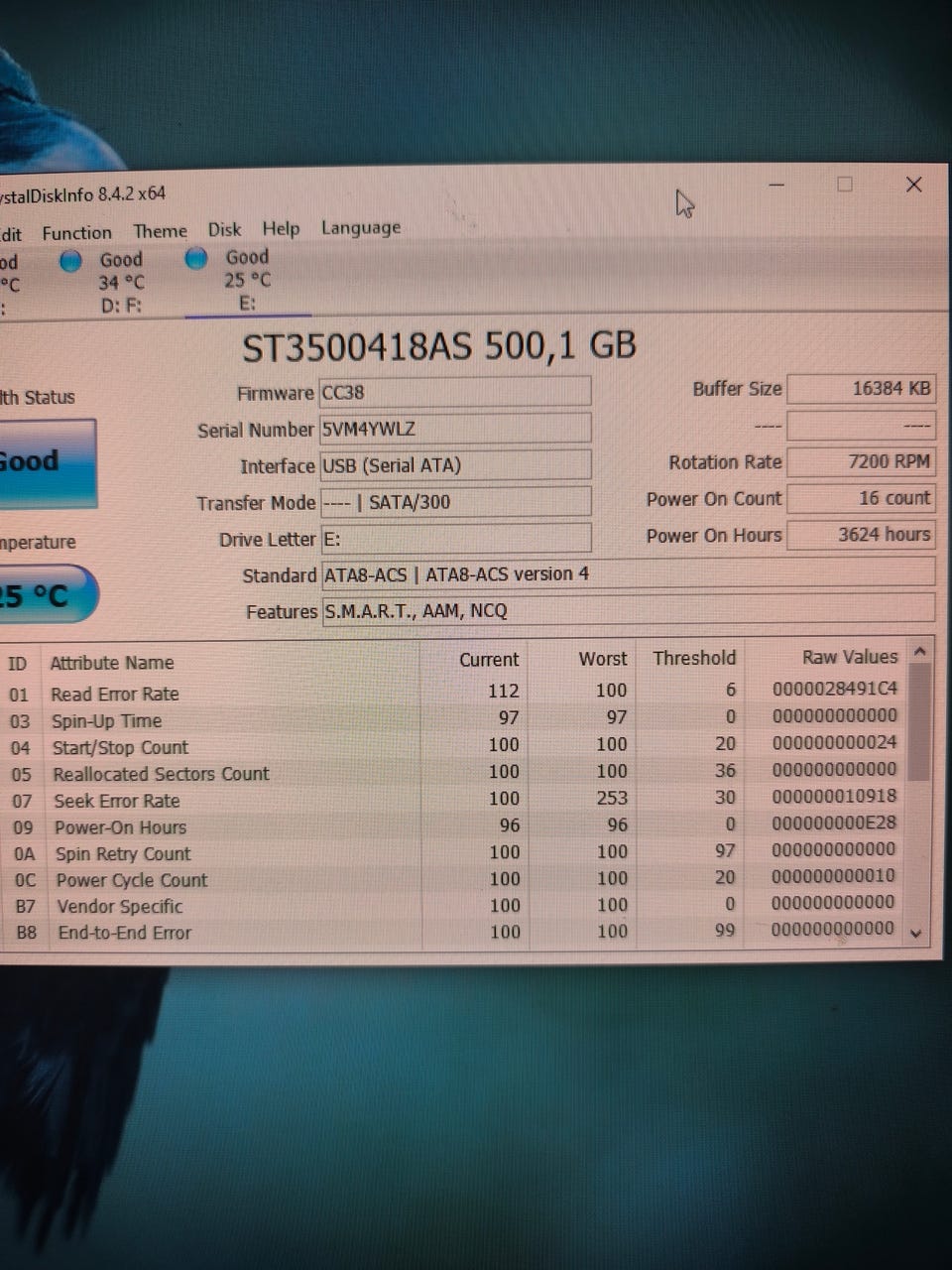952x1270 pixels.
Task: Click the Drive Letter field
Action: click(x=454, y=538)
